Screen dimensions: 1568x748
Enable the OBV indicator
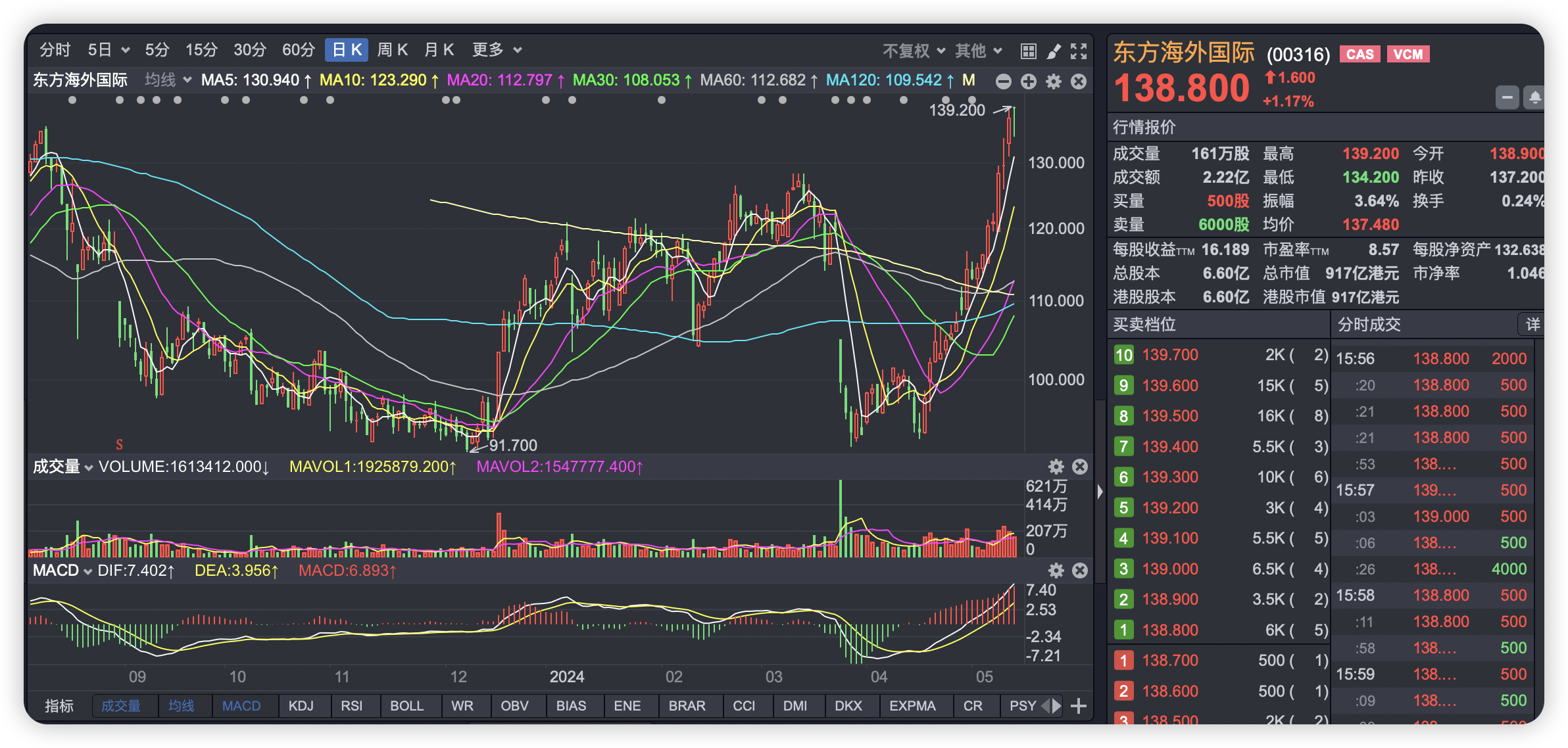[x=514, y=706]
